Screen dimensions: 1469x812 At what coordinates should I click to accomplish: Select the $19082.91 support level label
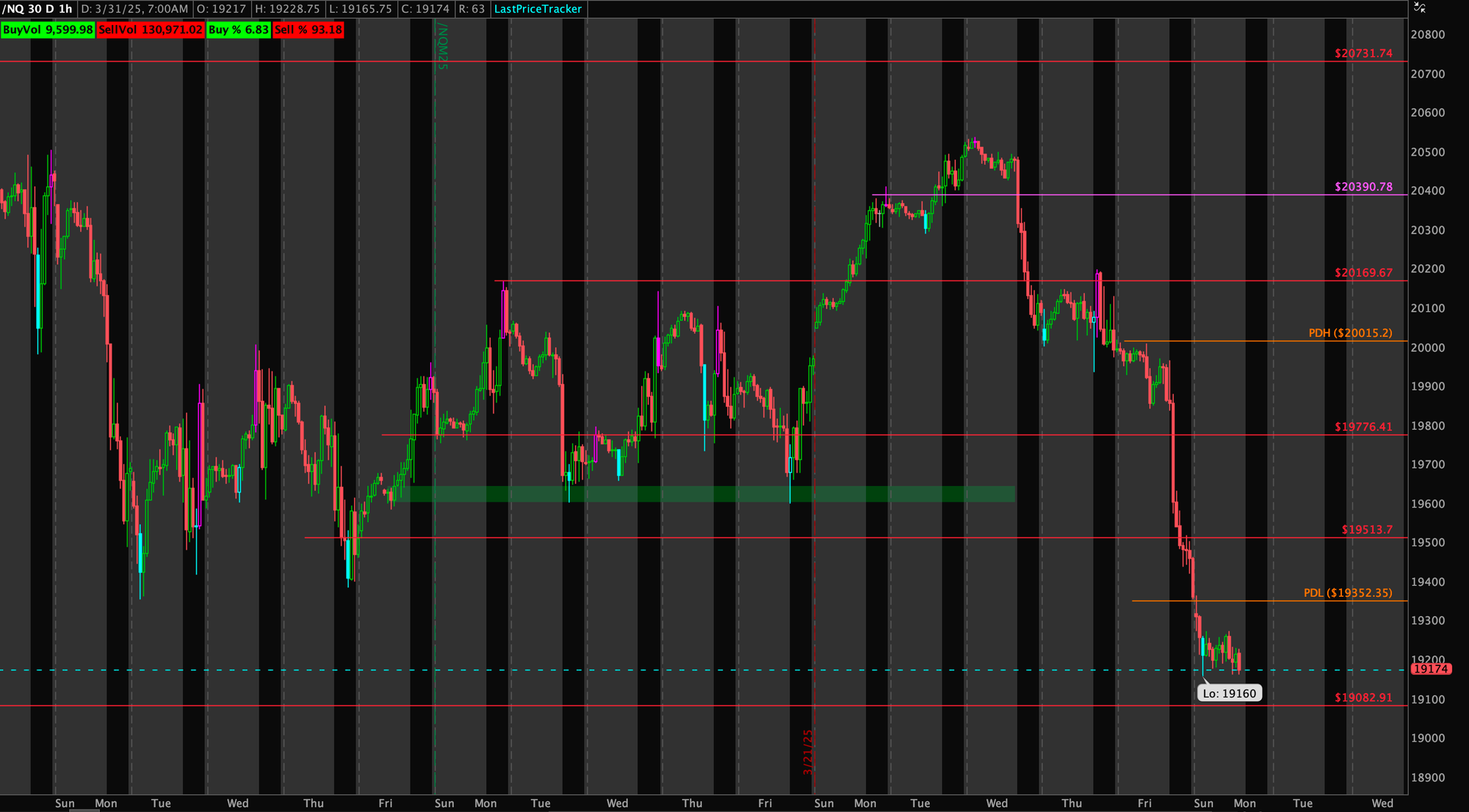click(1362, 697)
